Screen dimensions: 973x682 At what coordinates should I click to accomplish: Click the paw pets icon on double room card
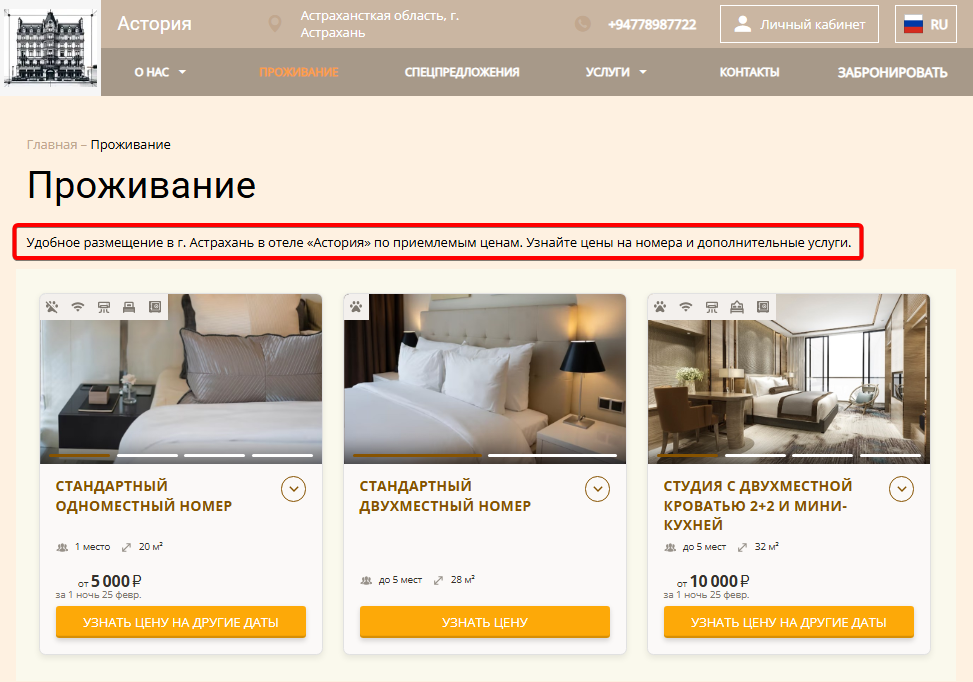coord(356,307)
